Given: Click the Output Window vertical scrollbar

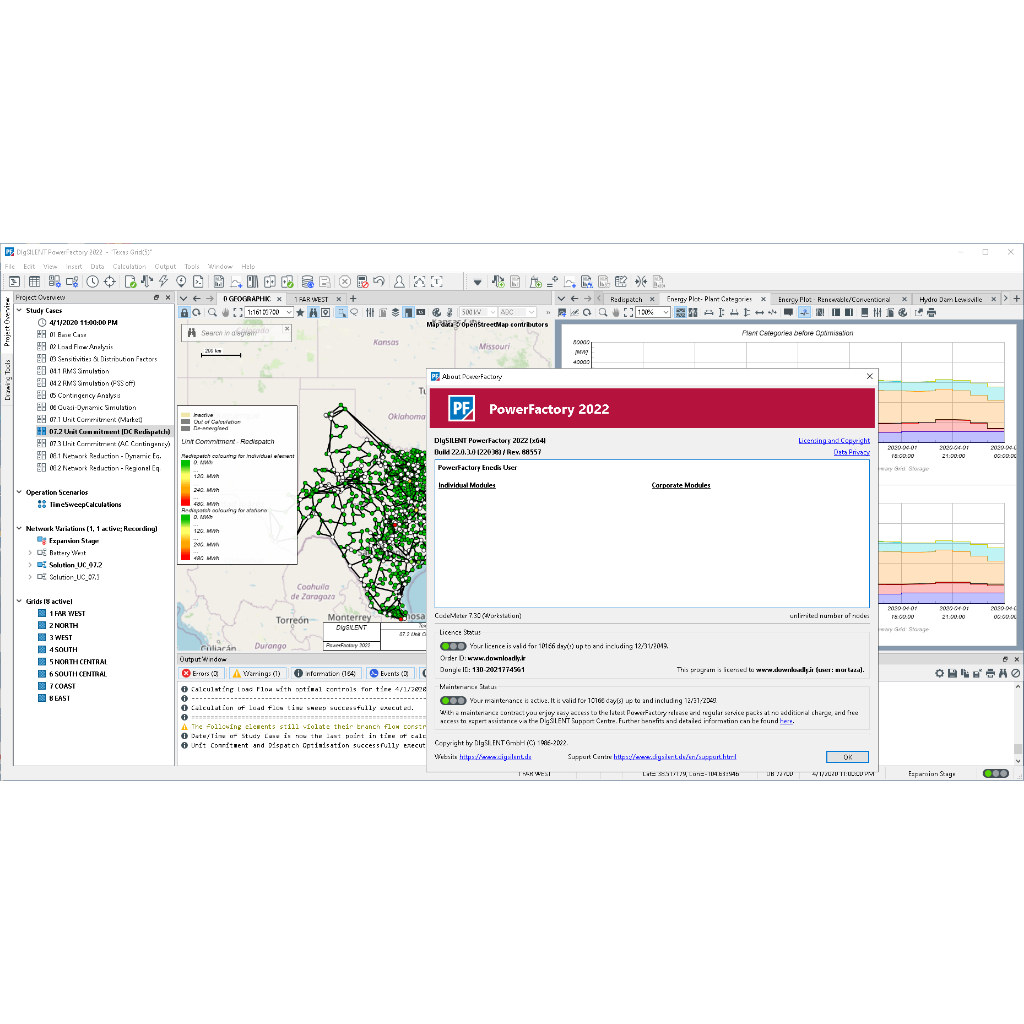Looking at the screenshot, I should (x=1018, y=720).
